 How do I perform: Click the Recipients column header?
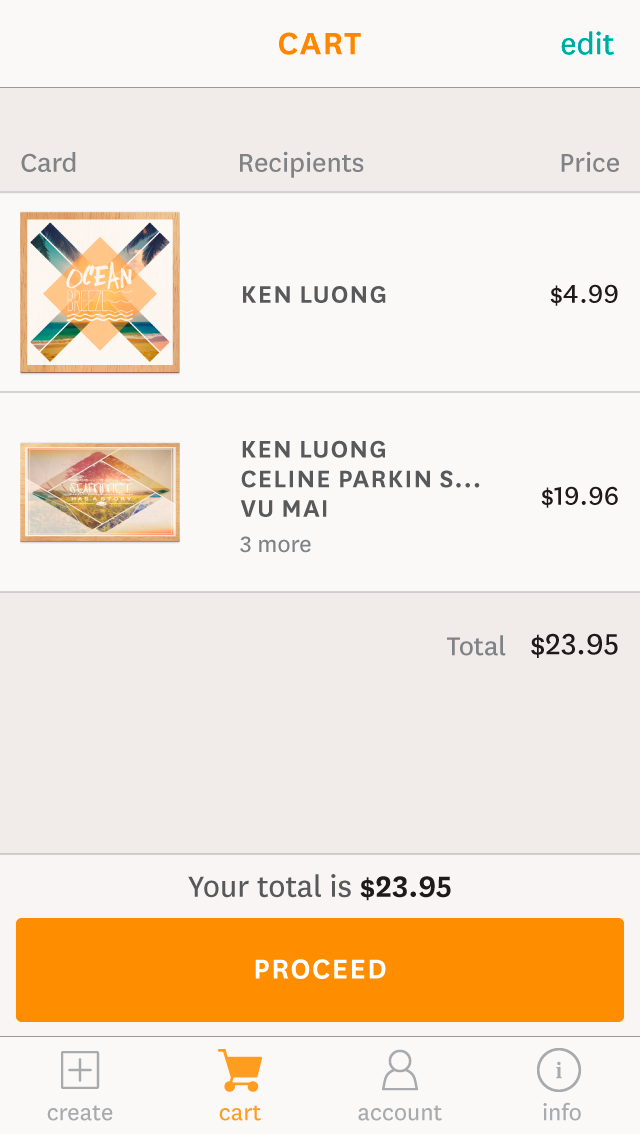tap(301, 163)
